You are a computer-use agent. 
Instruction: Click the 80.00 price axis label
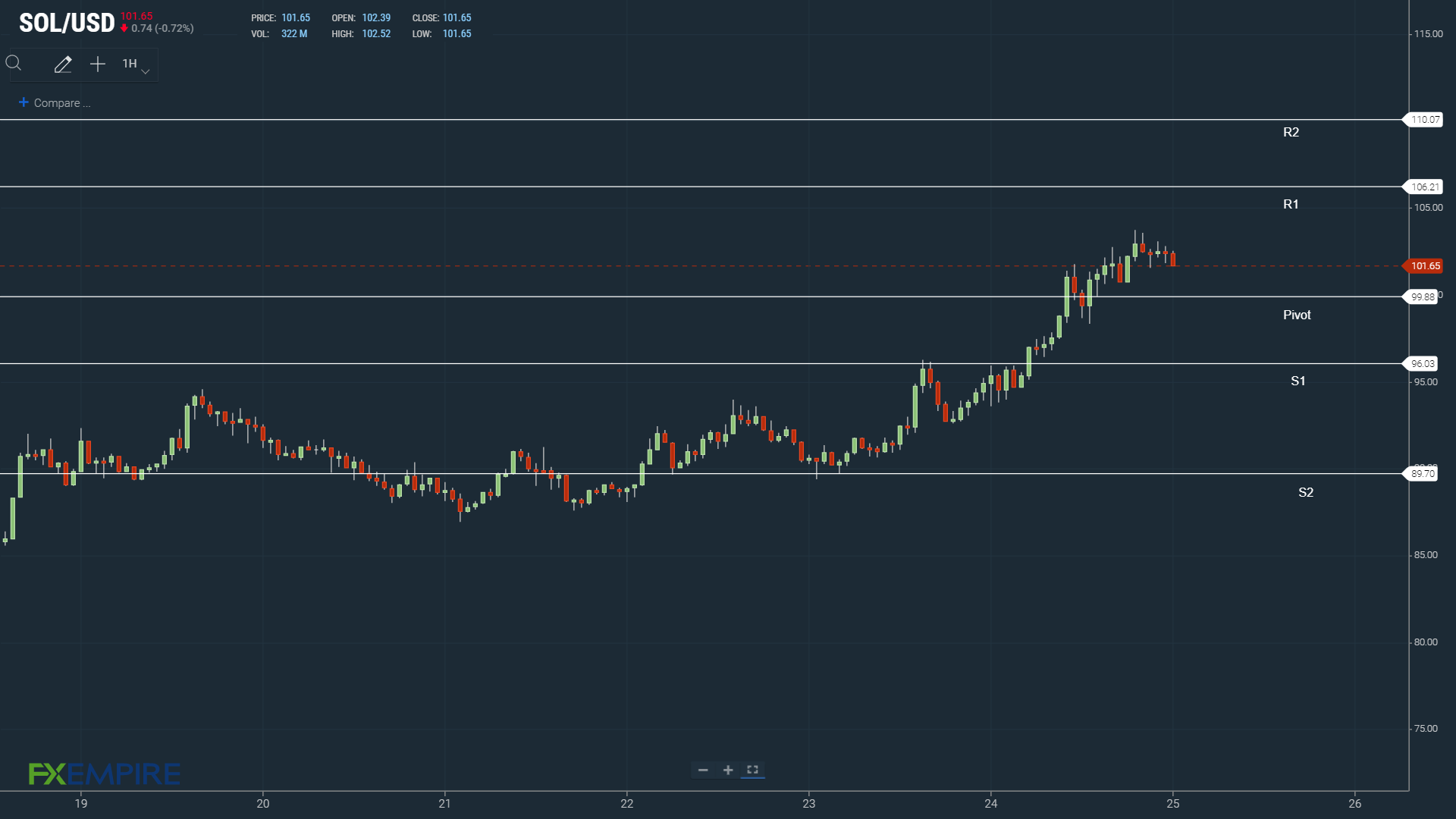1426,642
